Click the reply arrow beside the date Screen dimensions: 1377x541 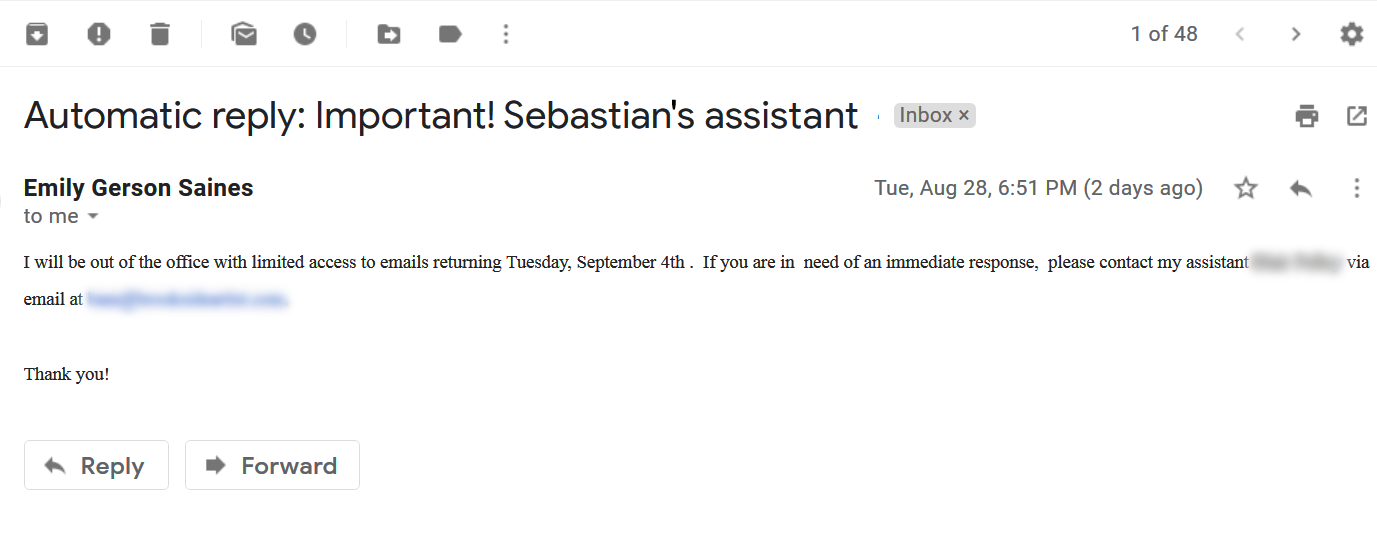(1301, 188)
